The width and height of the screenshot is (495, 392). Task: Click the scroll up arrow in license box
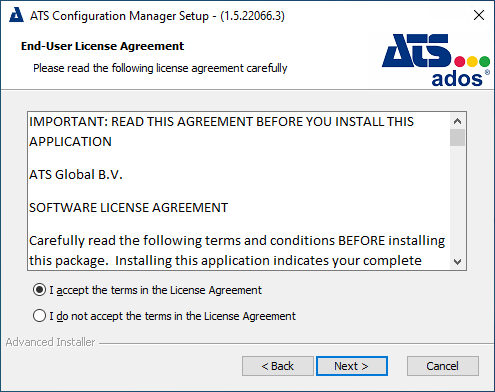457,121
